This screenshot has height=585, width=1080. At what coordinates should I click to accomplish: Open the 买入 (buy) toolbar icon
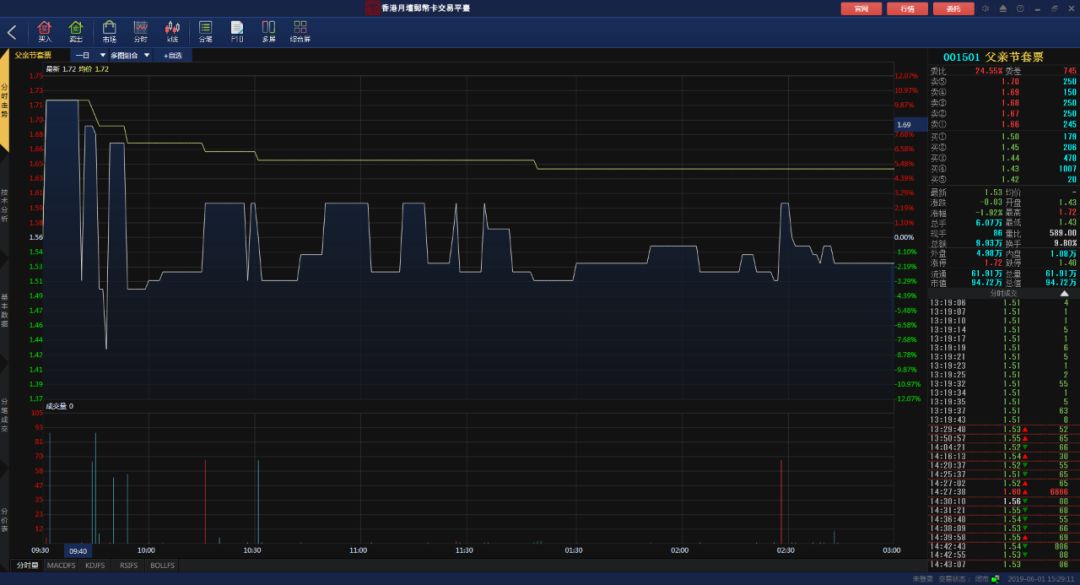[44, 31]
